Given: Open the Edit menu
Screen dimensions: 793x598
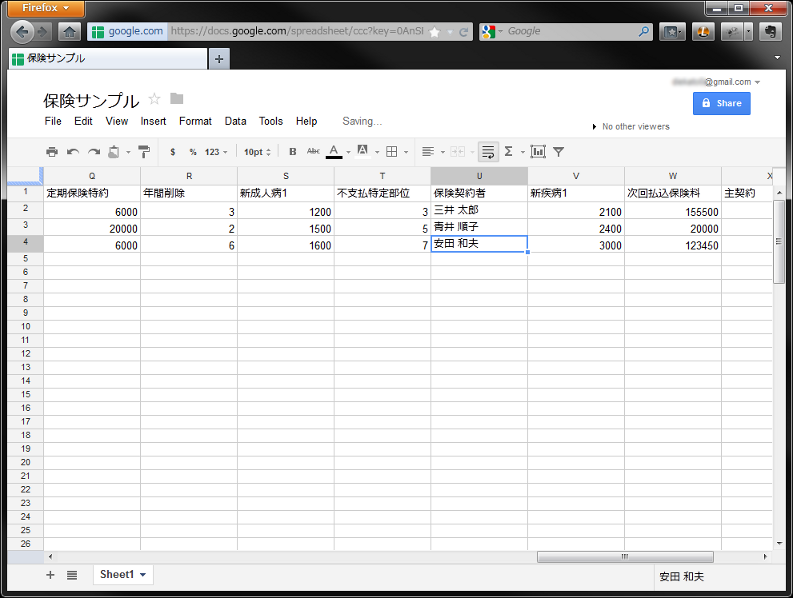Looking at the screenshot, I should [83, 121].
